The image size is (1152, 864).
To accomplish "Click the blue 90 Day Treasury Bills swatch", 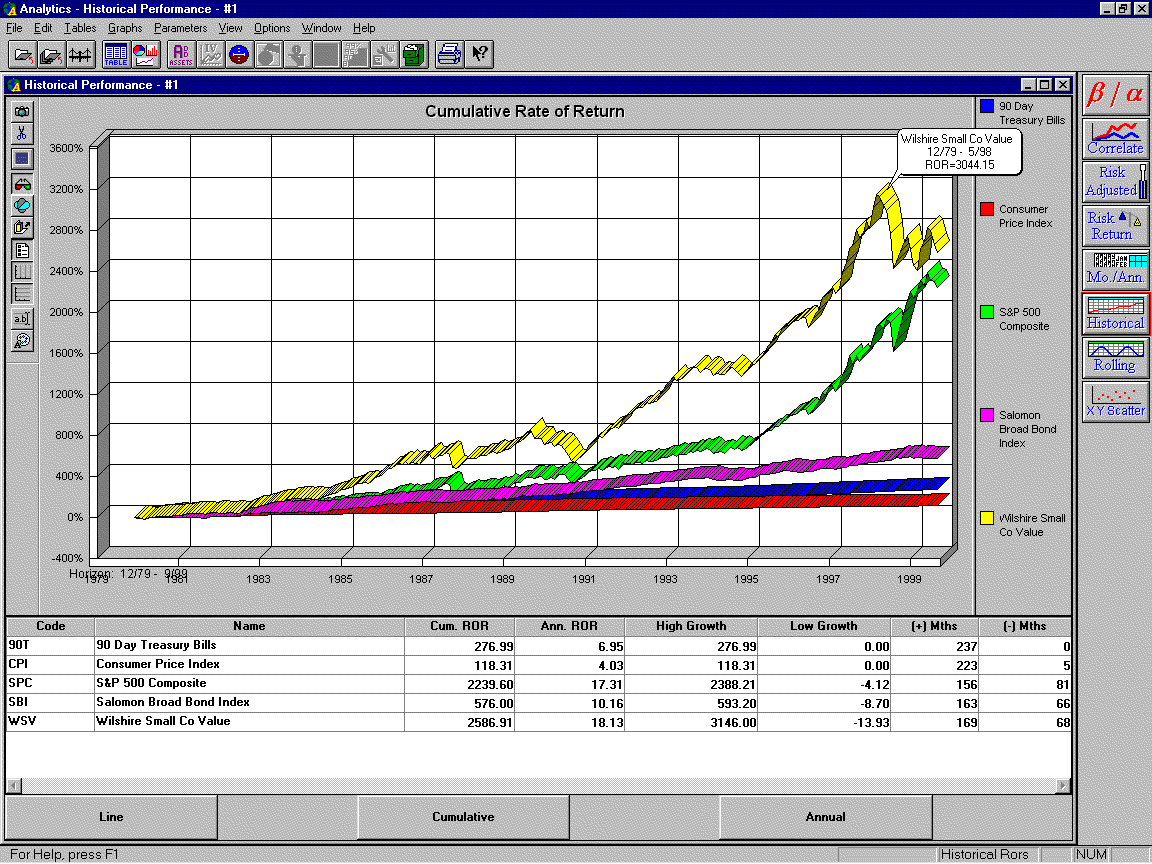I will pyautogui.click(x=987, y=106).
